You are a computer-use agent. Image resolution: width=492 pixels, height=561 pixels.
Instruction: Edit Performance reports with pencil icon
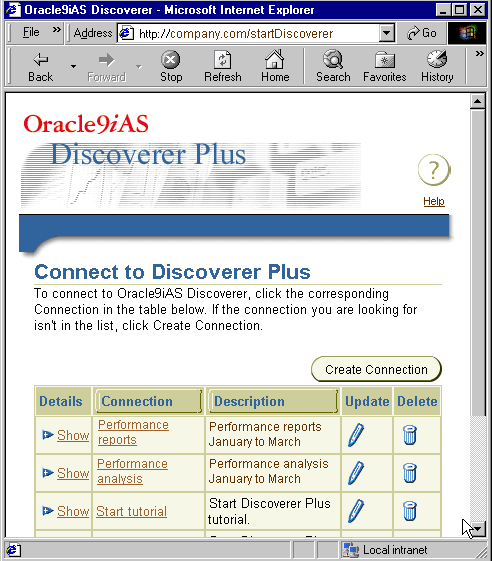click(x=356, y=435)
